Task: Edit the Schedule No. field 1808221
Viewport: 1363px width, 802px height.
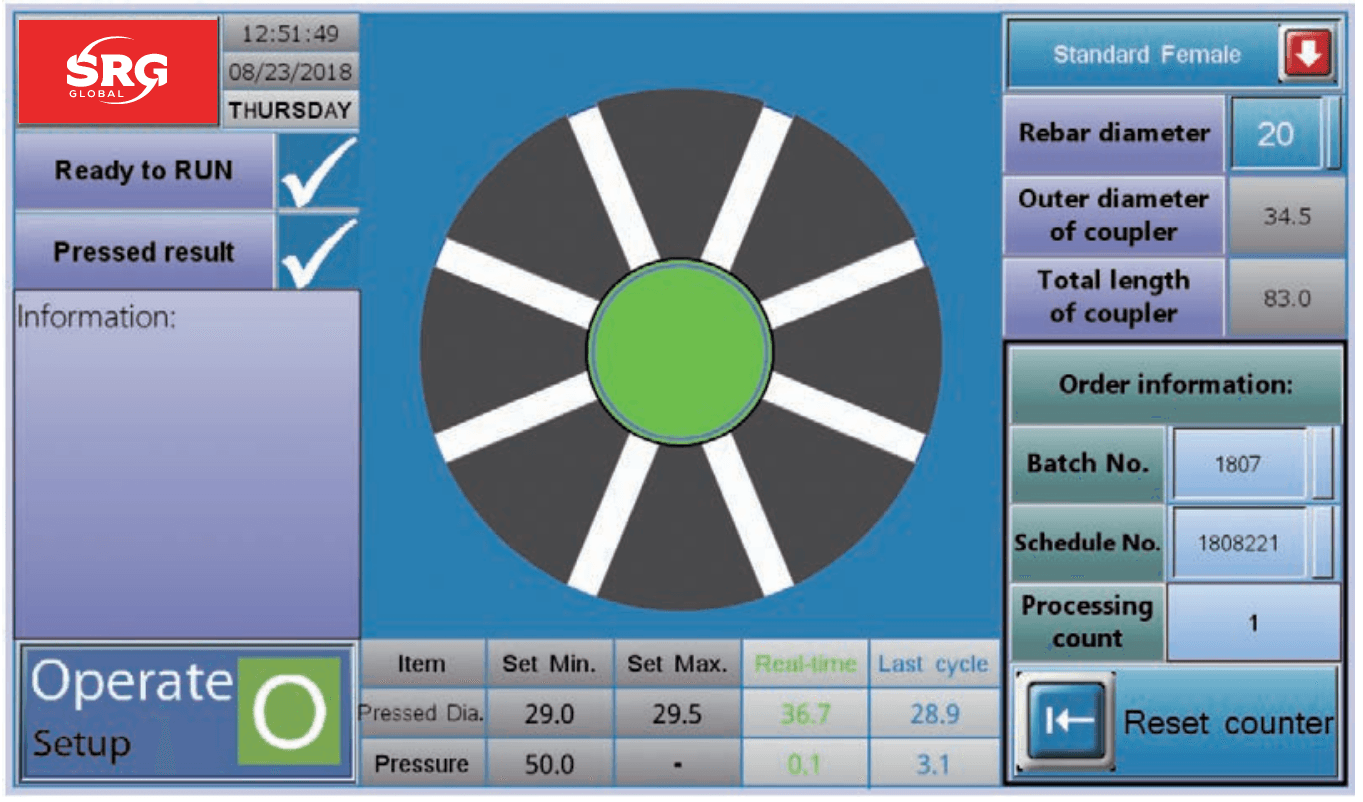Action: (x=1239, y=543)
